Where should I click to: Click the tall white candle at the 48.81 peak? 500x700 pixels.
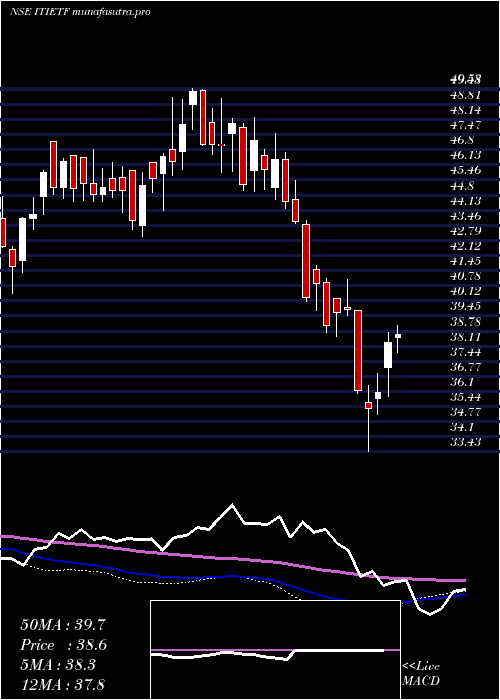point(193,98)
